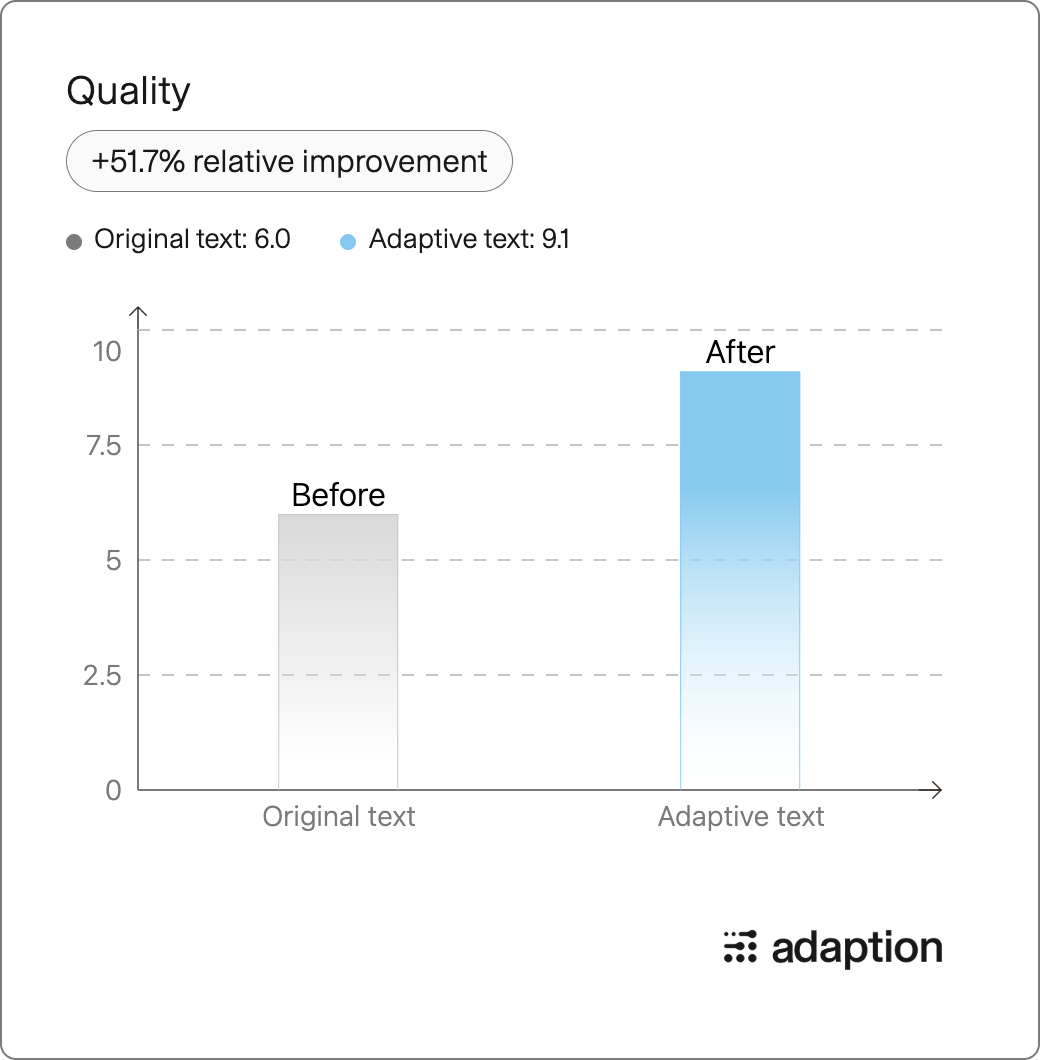Image resolution: width=1040 pixels, height=1060 pixels.
Task: Click the adaption brand wordmark
Action: (857, 948)
